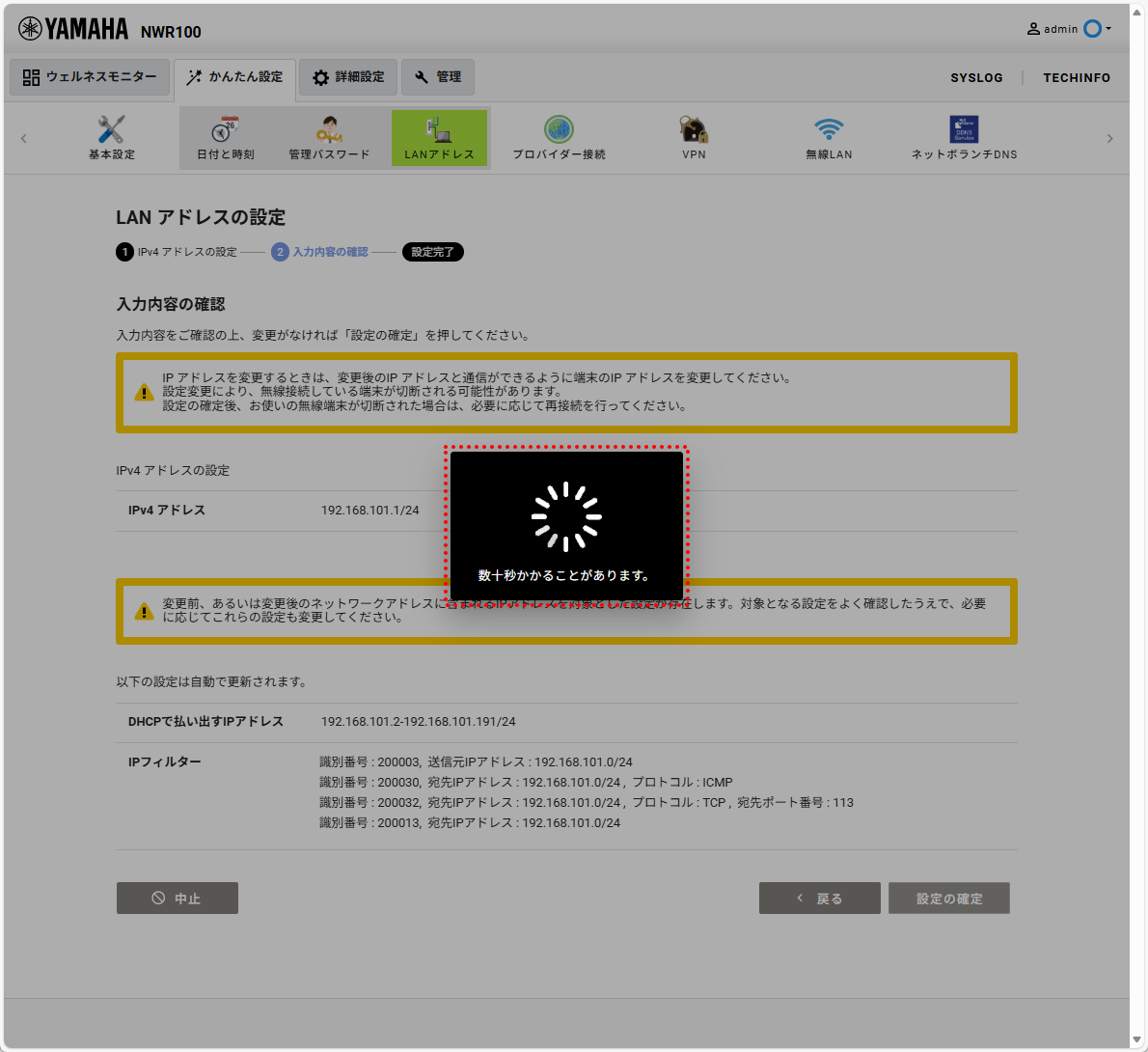Open the VPN icon

coord(694,137)
